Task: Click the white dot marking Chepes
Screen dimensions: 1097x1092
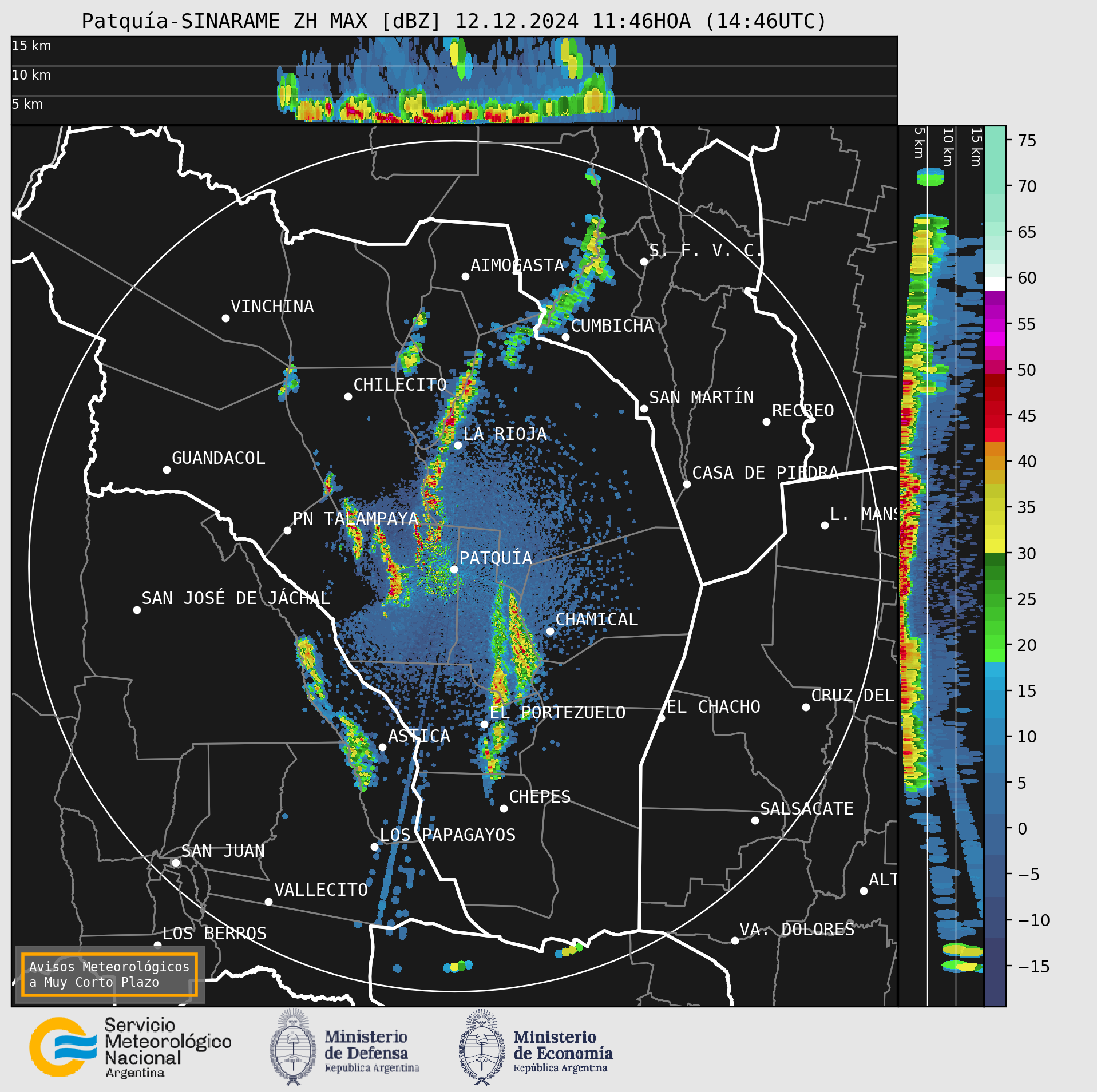Action: click(x=504, y=808)
